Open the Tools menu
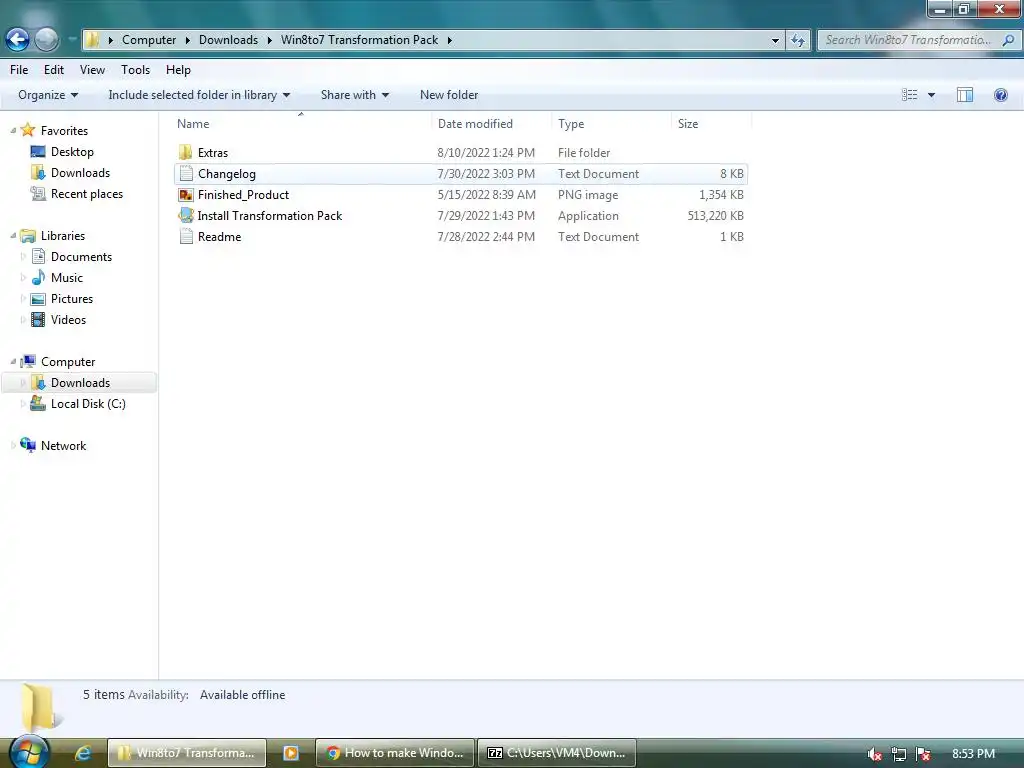The image size is (1024, 768). [x=135, y=70]
